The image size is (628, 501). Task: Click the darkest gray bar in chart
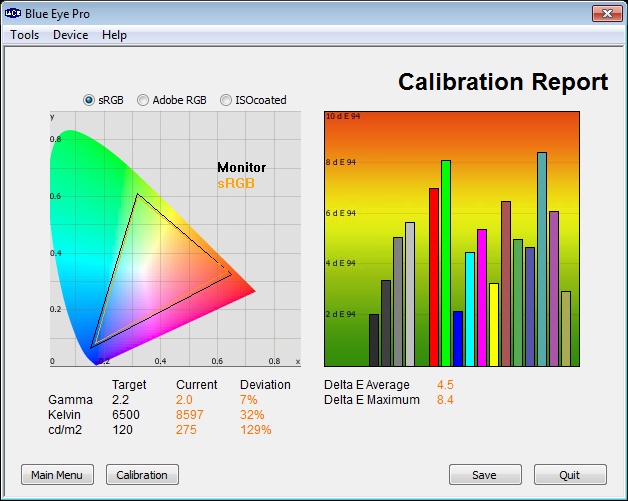pos(374,340)
